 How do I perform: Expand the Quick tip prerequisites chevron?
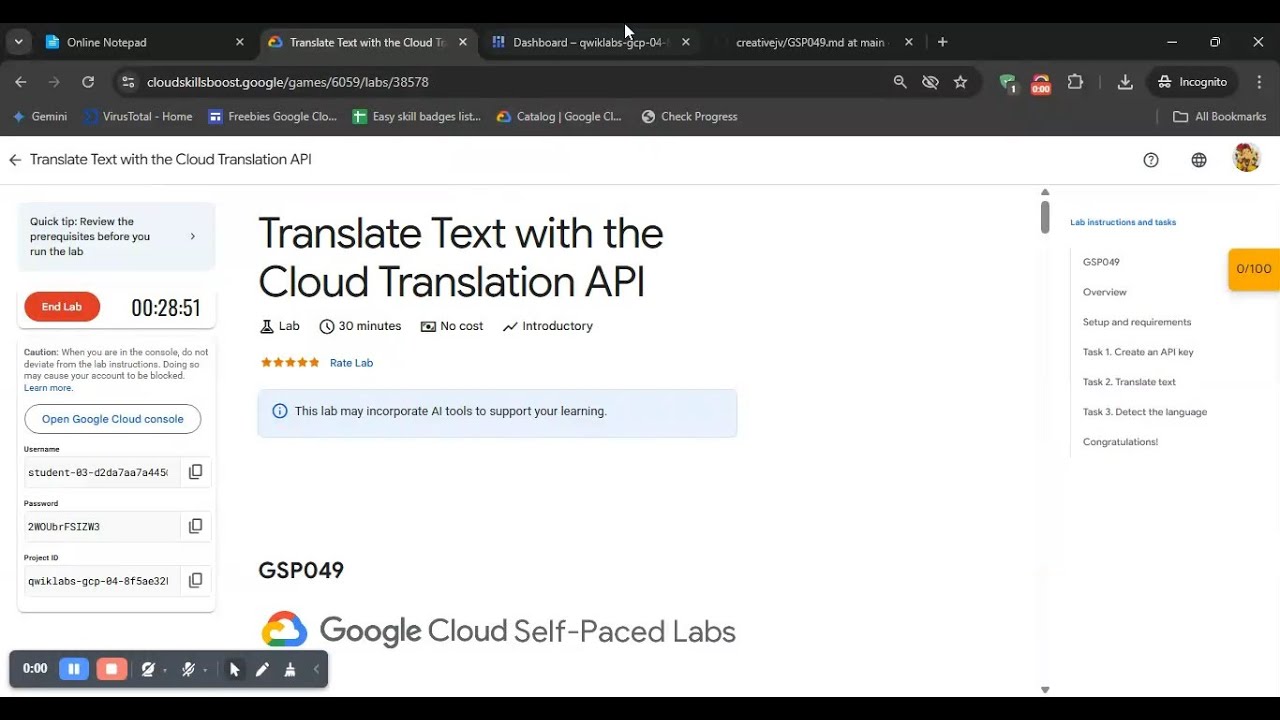193,237
